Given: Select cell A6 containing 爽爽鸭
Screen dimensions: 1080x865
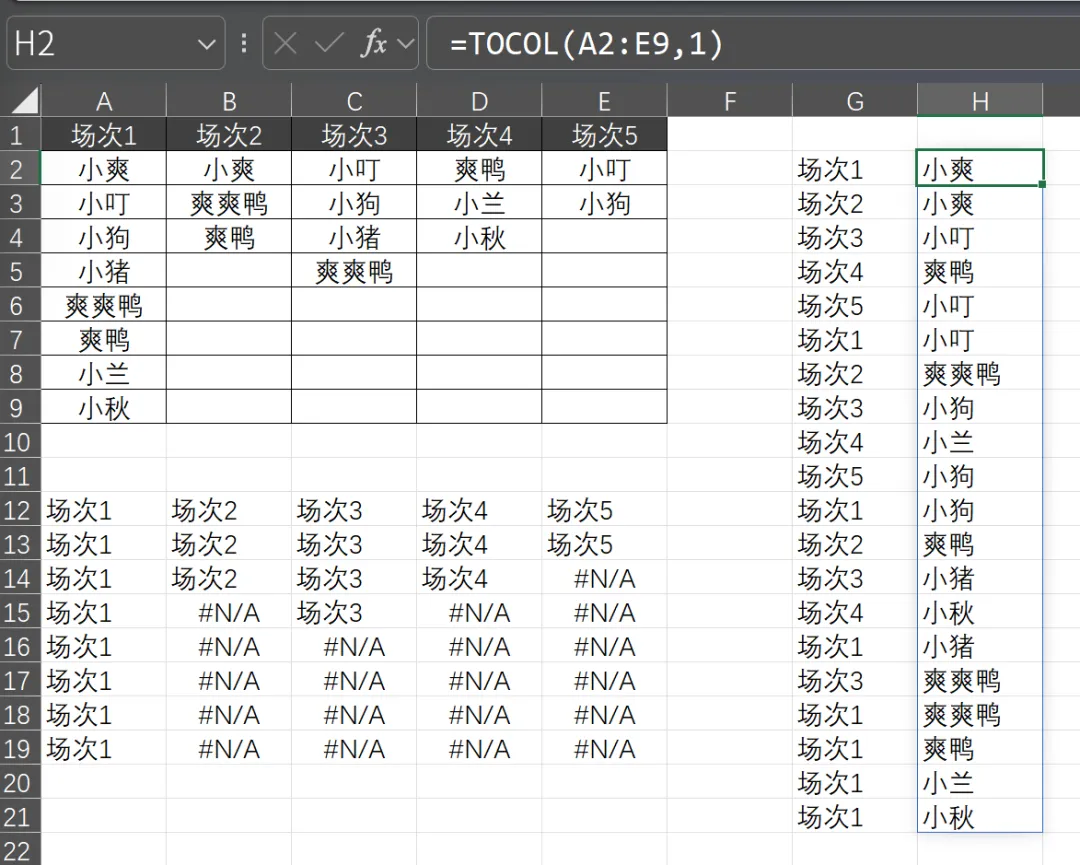Looking at the screenshot, I should (104, 305).
